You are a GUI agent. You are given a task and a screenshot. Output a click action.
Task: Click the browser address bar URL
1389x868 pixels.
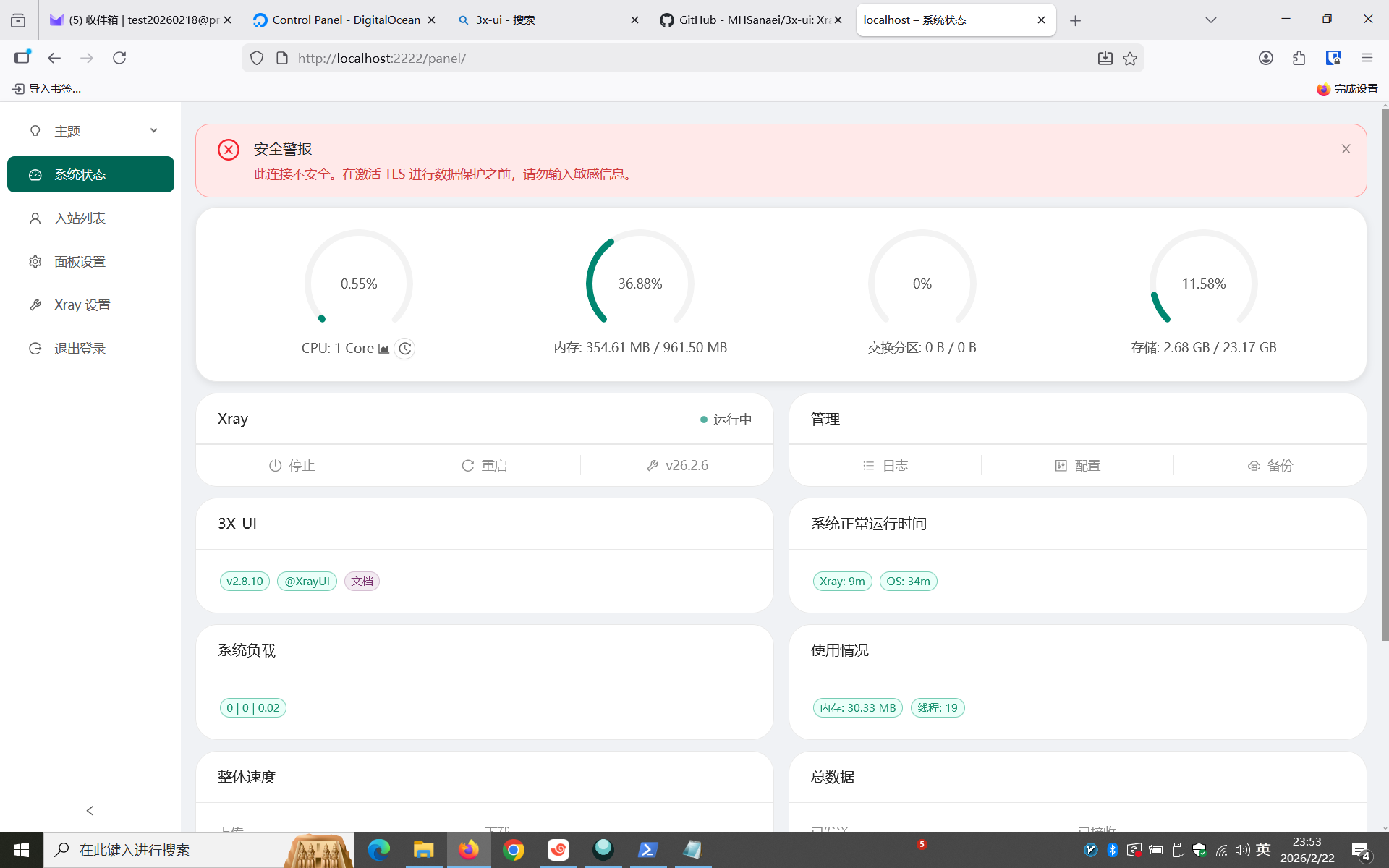click(381, 58)
